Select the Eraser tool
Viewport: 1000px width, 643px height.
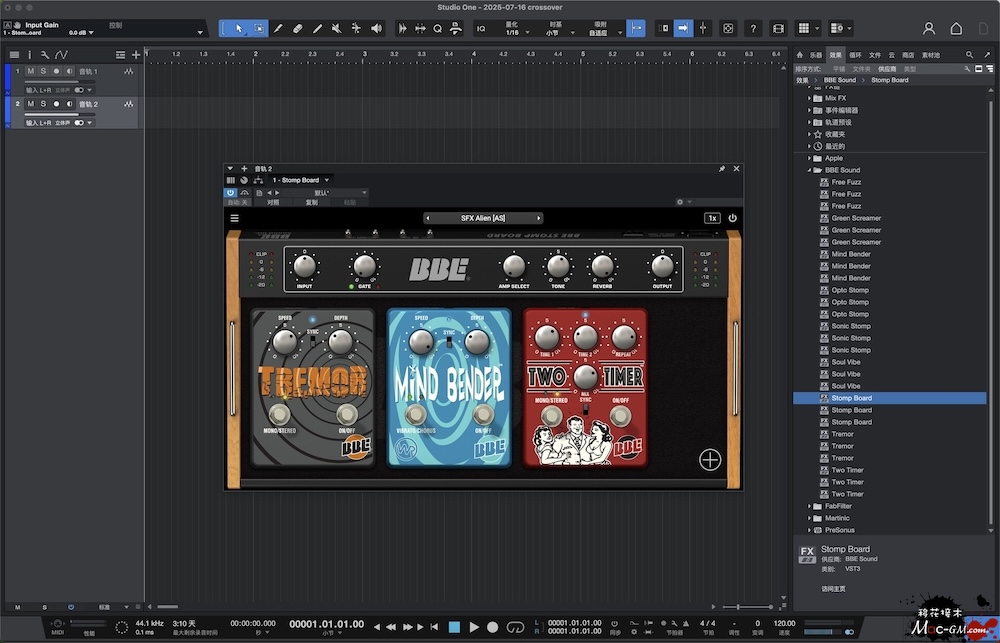pos(298,28)
